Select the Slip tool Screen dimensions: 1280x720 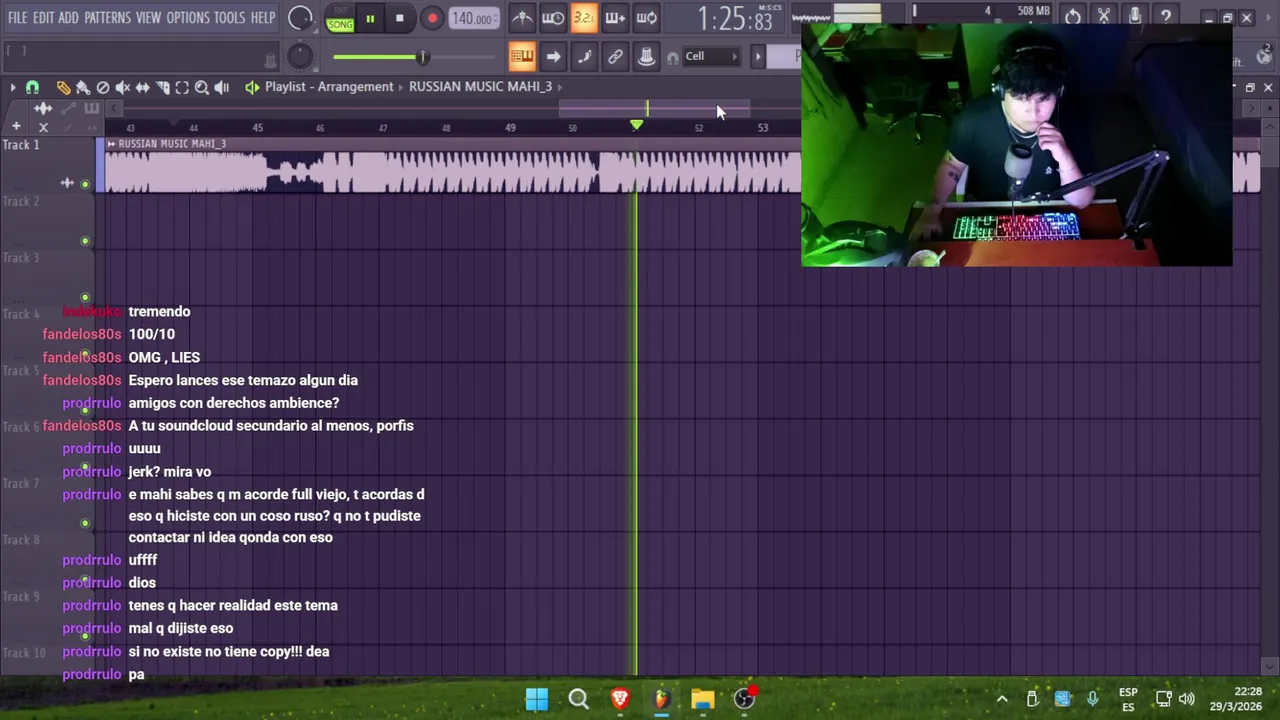(142, 88)
